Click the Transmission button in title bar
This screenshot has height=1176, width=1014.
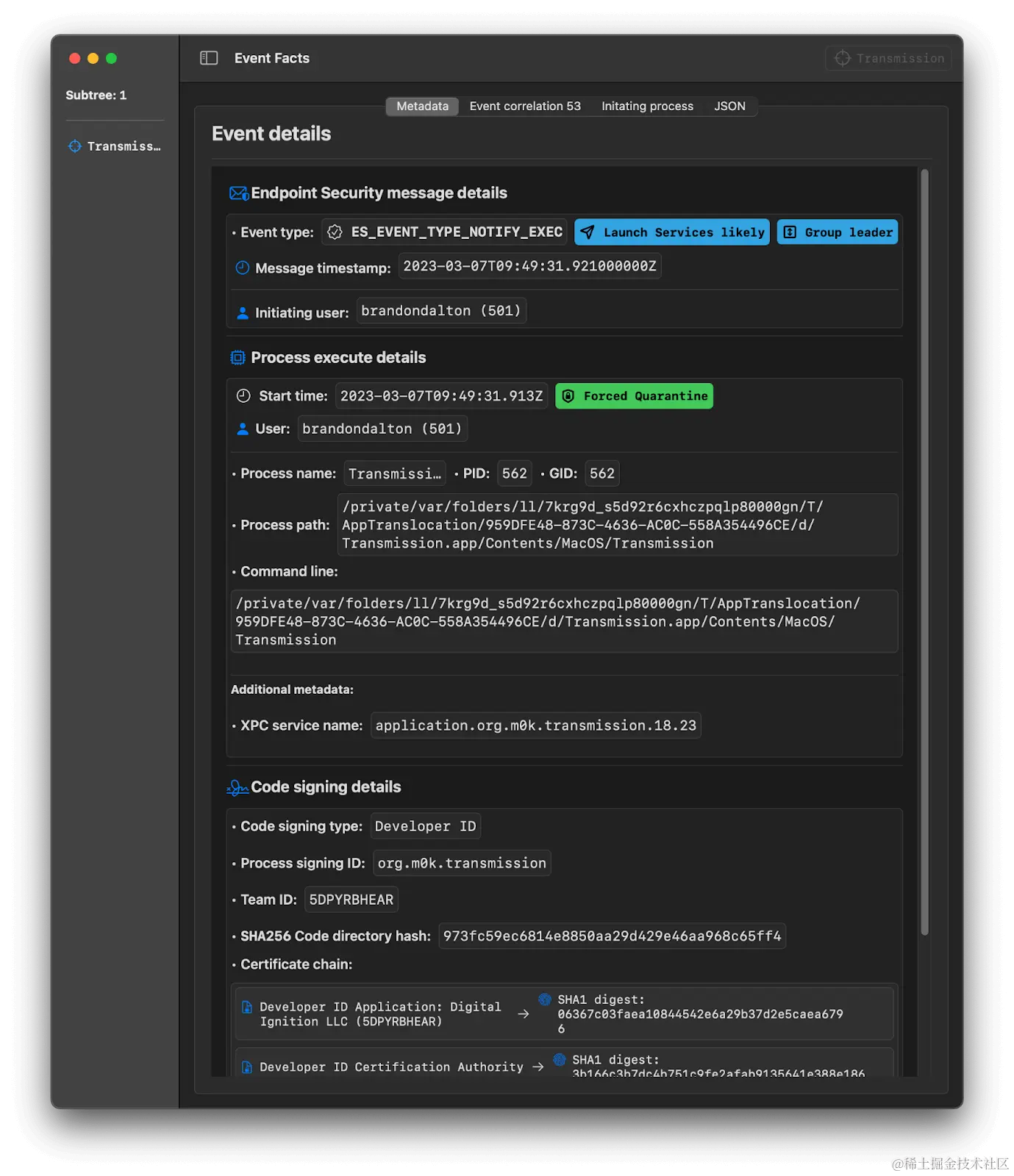pos(889,58)
